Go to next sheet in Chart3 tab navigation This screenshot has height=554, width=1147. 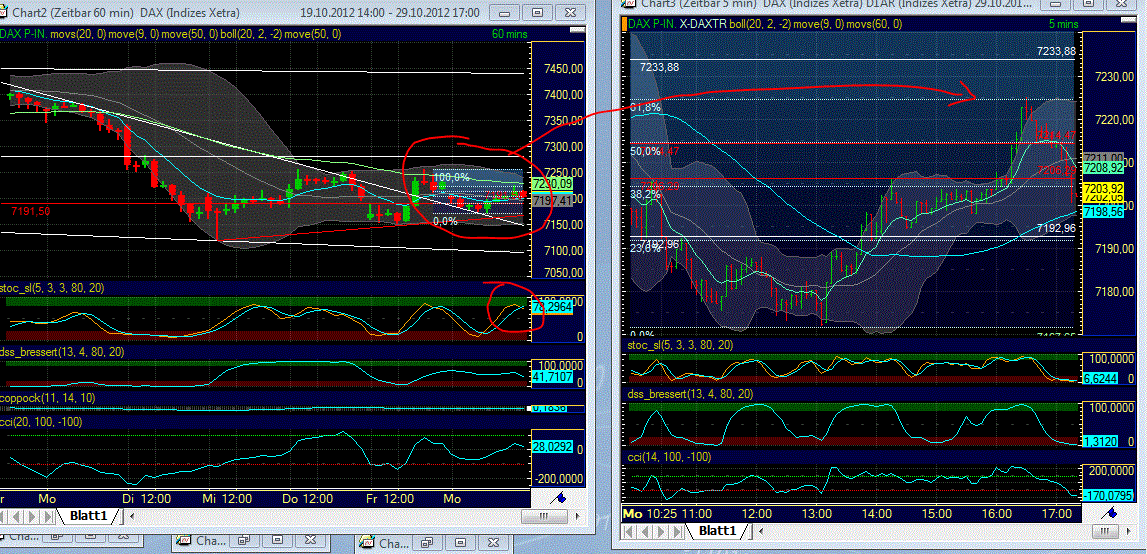(x=661, y=531)
